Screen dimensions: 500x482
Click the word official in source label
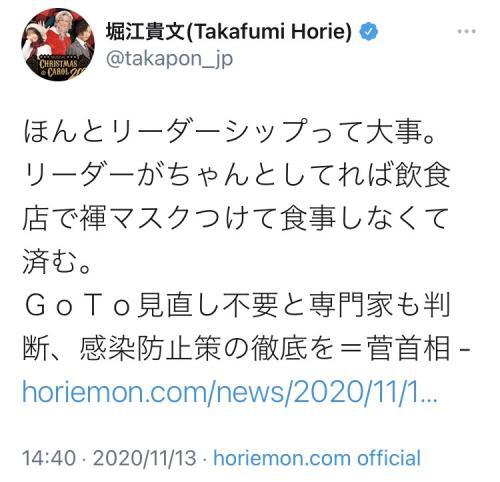pos(389,458)
